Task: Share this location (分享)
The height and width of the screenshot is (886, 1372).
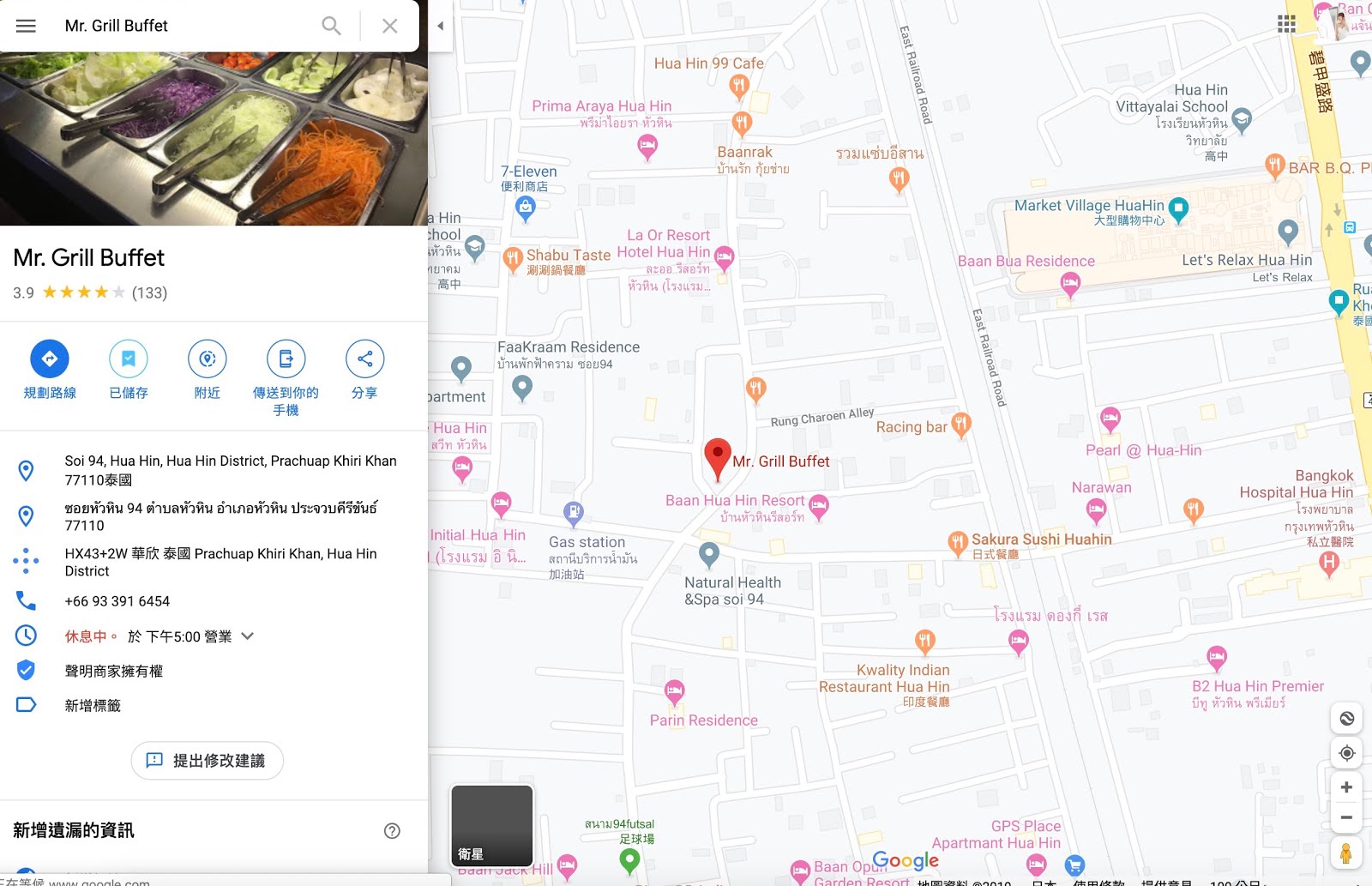Action: coord(364,359)
